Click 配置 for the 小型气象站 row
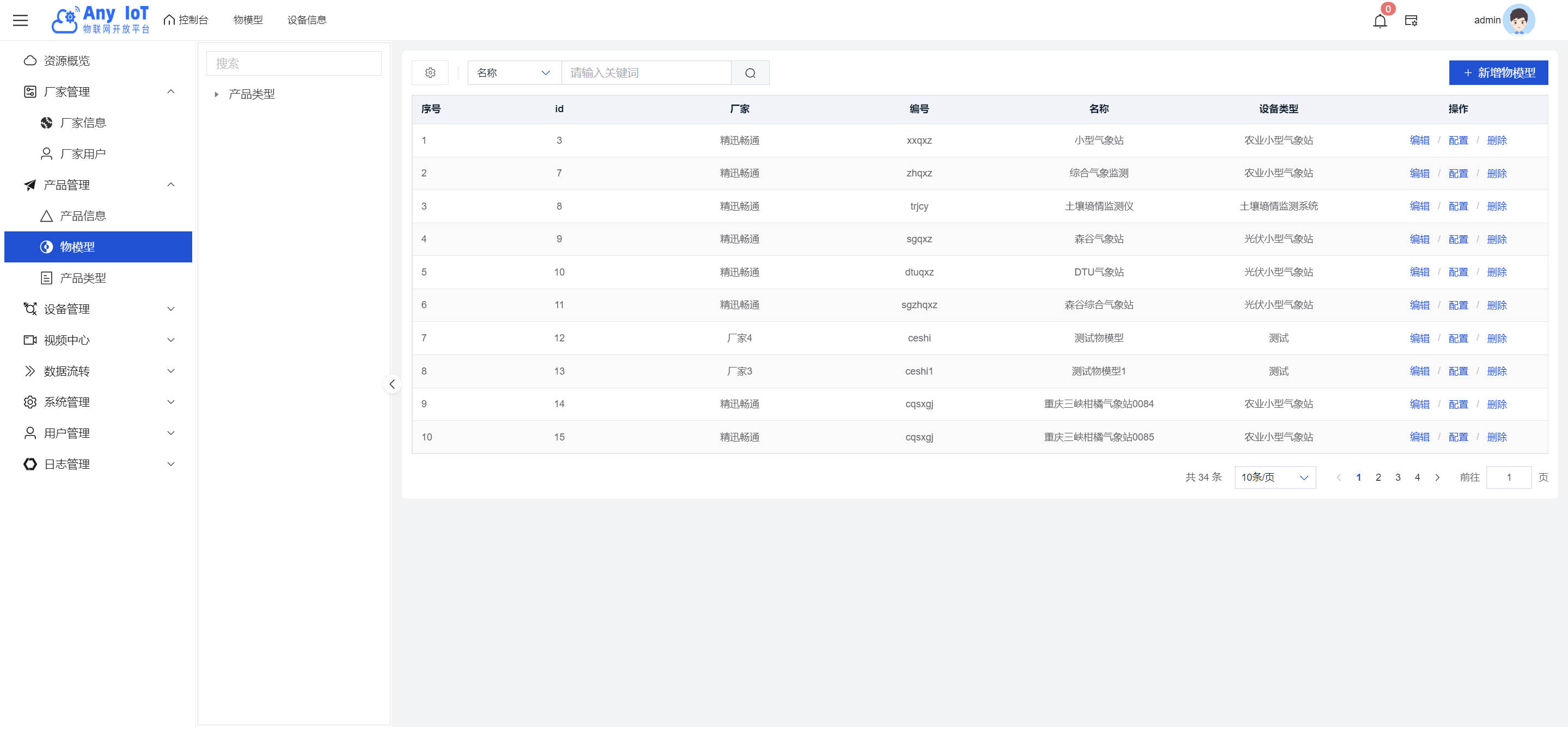The height and width of the screenshot is (735, 1568). pyautogui.click(x=1458, y=140)
